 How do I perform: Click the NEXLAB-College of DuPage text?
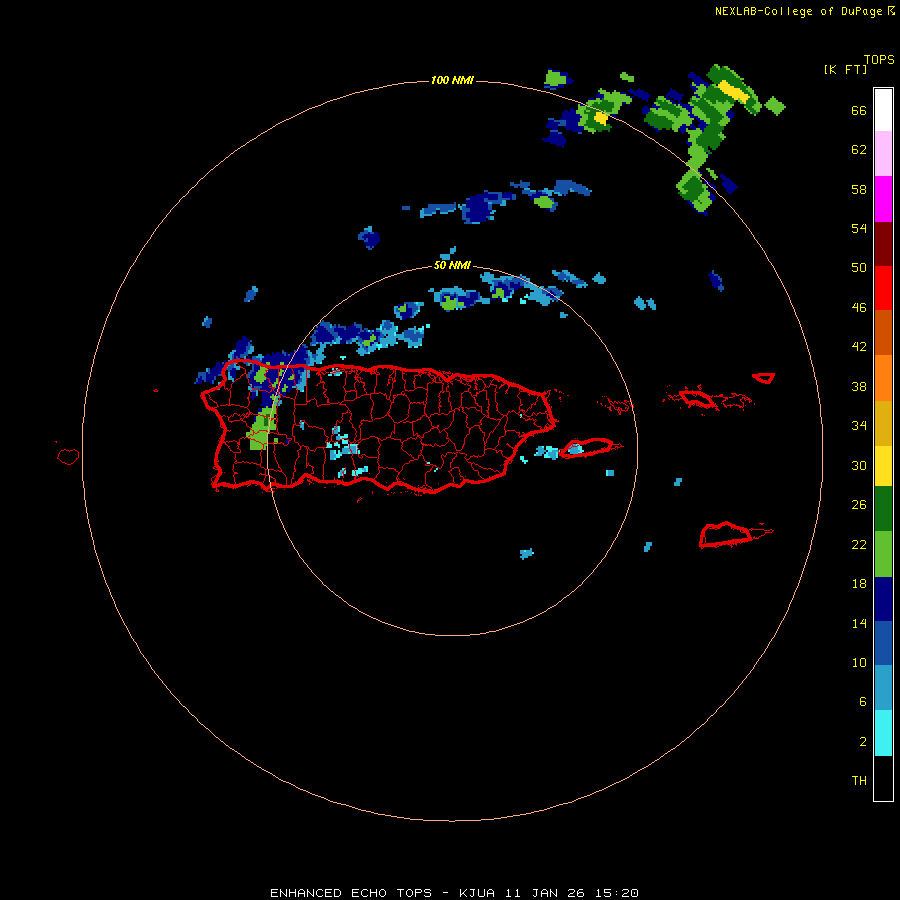pyautogui.click(x=798, y=11)
